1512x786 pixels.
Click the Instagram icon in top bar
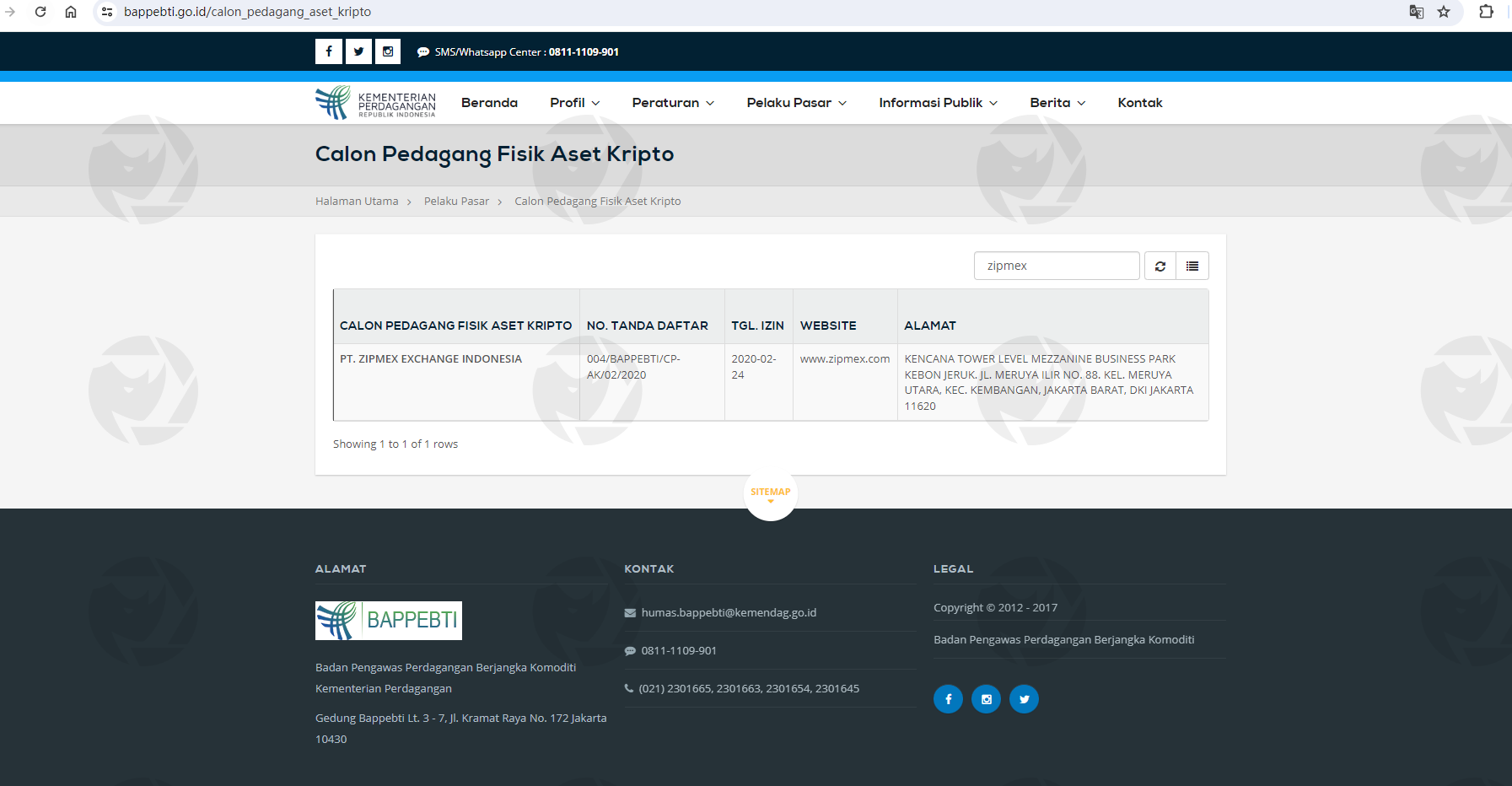coord(388,51)
